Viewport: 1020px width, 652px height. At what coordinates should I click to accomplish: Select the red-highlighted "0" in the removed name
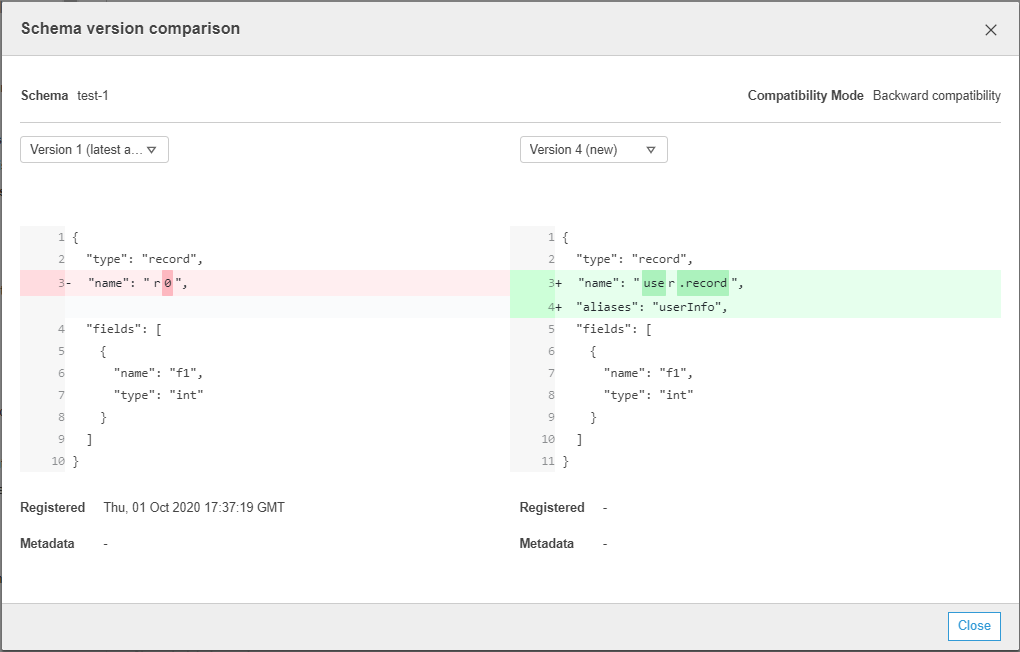click(168, 284)
